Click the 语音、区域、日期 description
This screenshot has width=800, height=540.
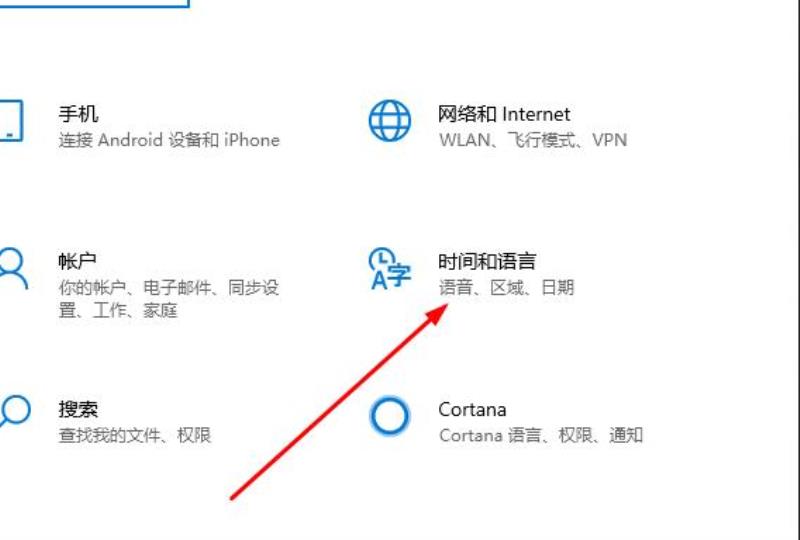coord(506,287)
